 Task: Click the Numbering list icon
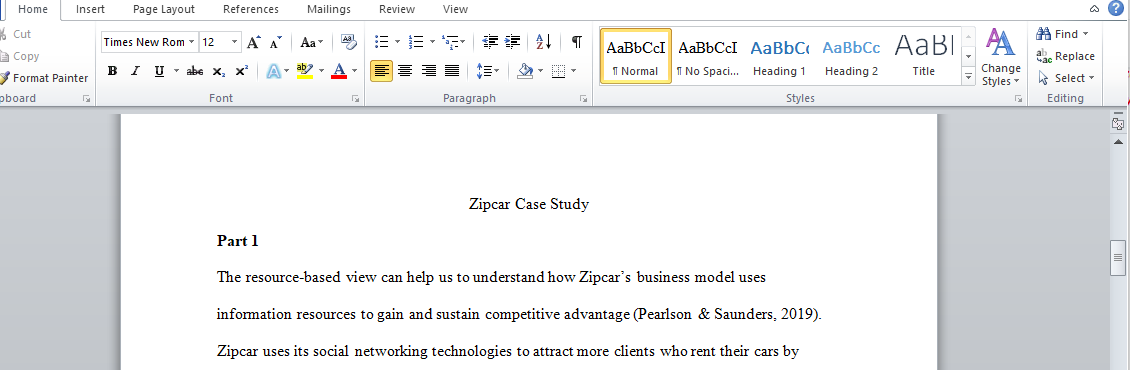pos(416,42)
